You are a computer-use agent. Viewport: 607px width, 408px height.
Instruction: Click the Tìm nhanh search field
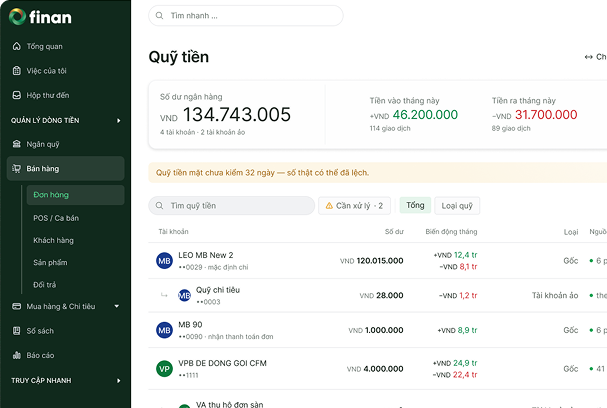[x=246, y=15]
